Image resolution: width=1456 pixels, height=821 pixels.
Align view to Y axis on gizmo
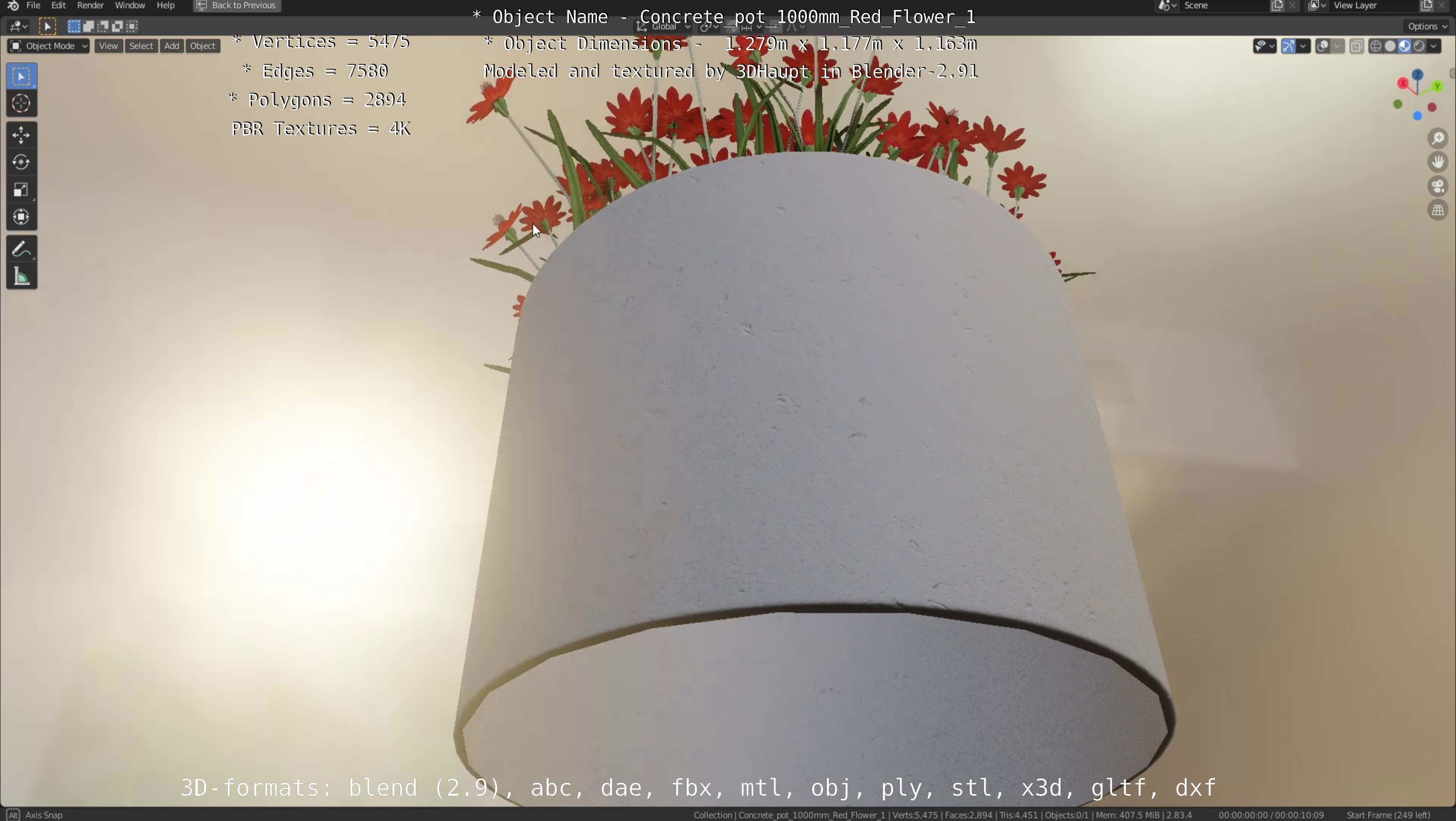(1437, 86)
